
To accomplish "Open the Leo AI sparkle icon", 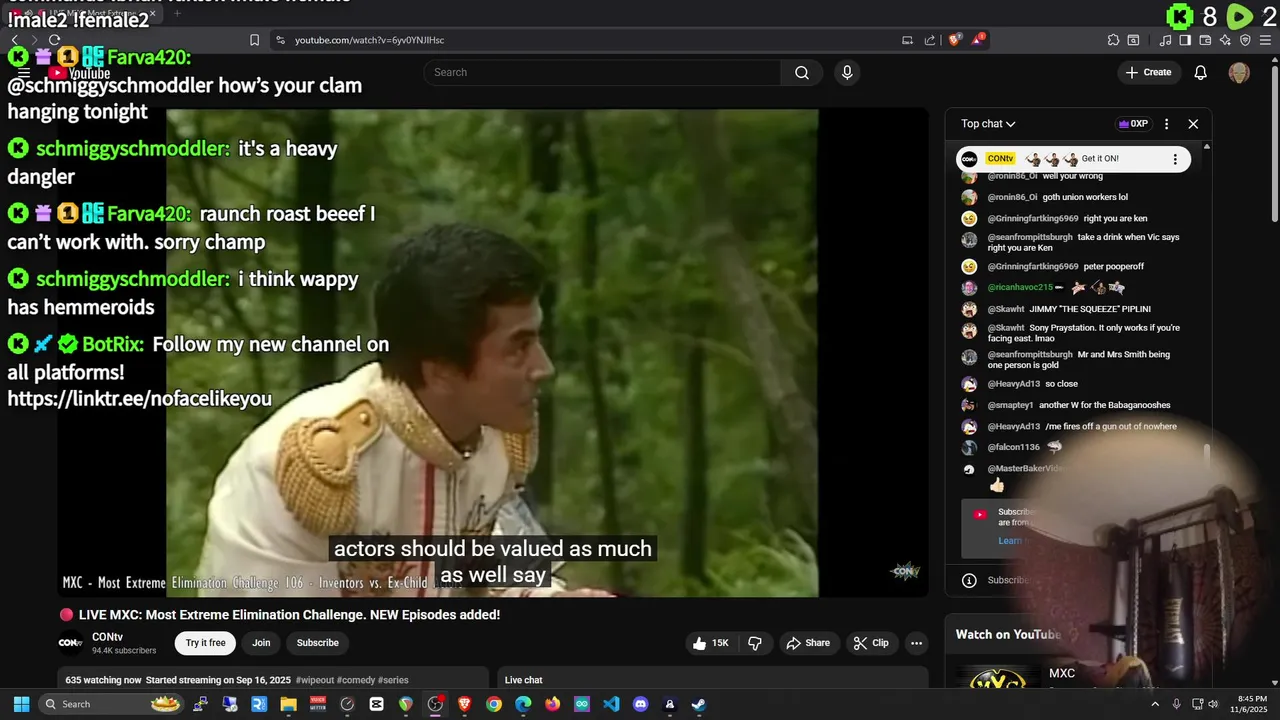I will (x=1225, y=40).
